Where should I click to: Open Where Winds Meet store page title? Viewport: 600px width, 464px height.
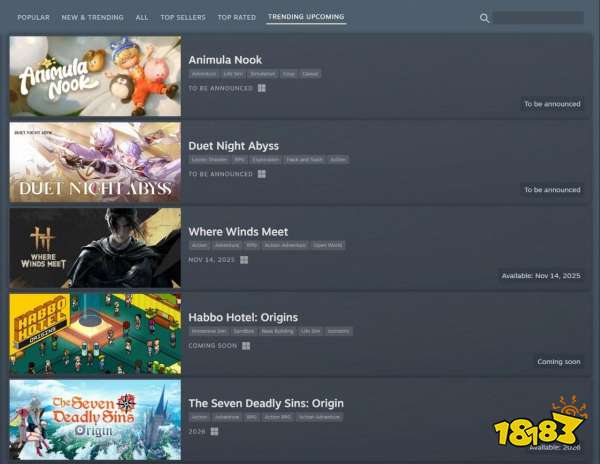(238, 232)
